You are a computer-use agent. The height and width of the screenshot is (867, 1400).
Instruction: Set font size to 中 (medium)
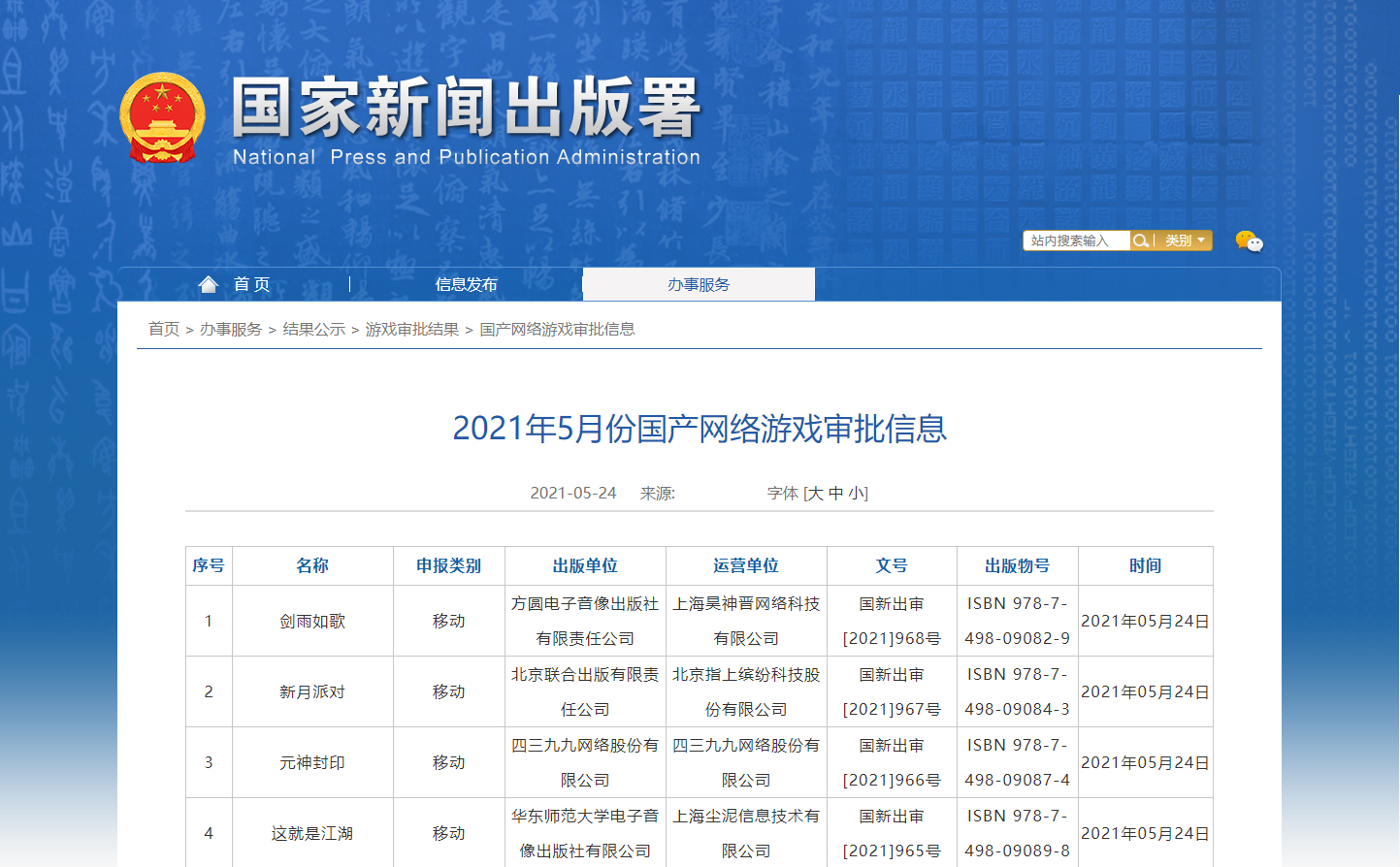point(835,494)
